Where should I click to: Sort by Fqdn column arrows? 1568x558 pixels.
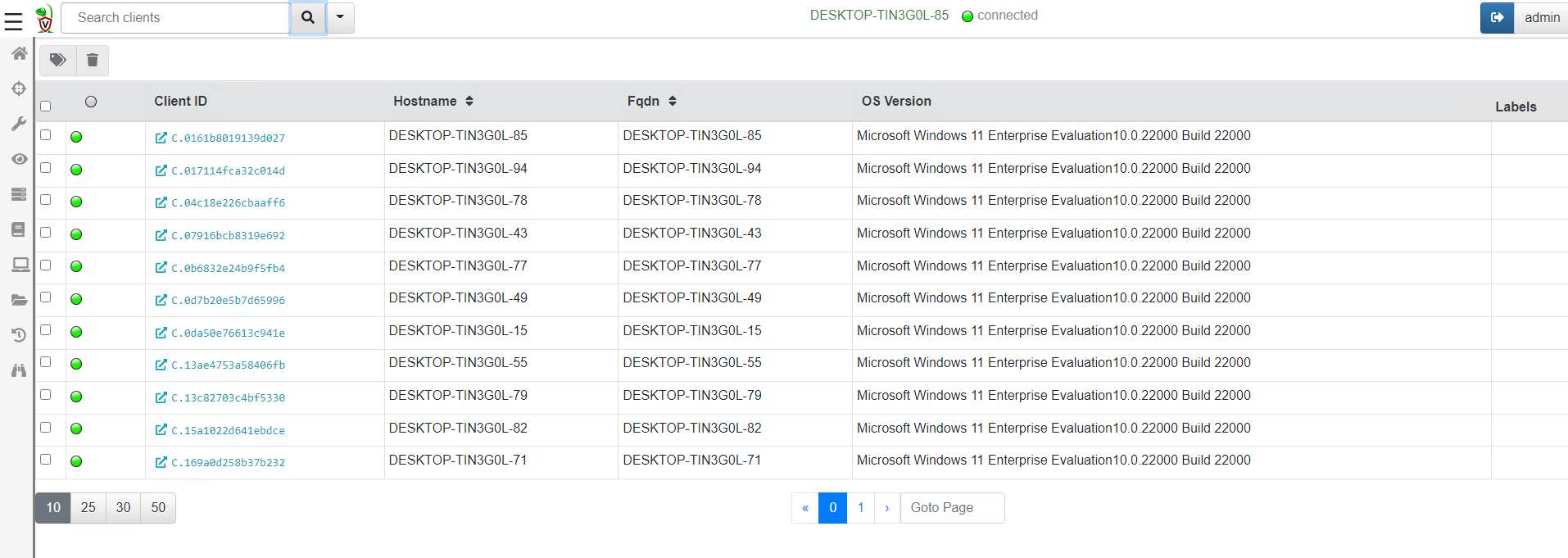tap(673, 101)
